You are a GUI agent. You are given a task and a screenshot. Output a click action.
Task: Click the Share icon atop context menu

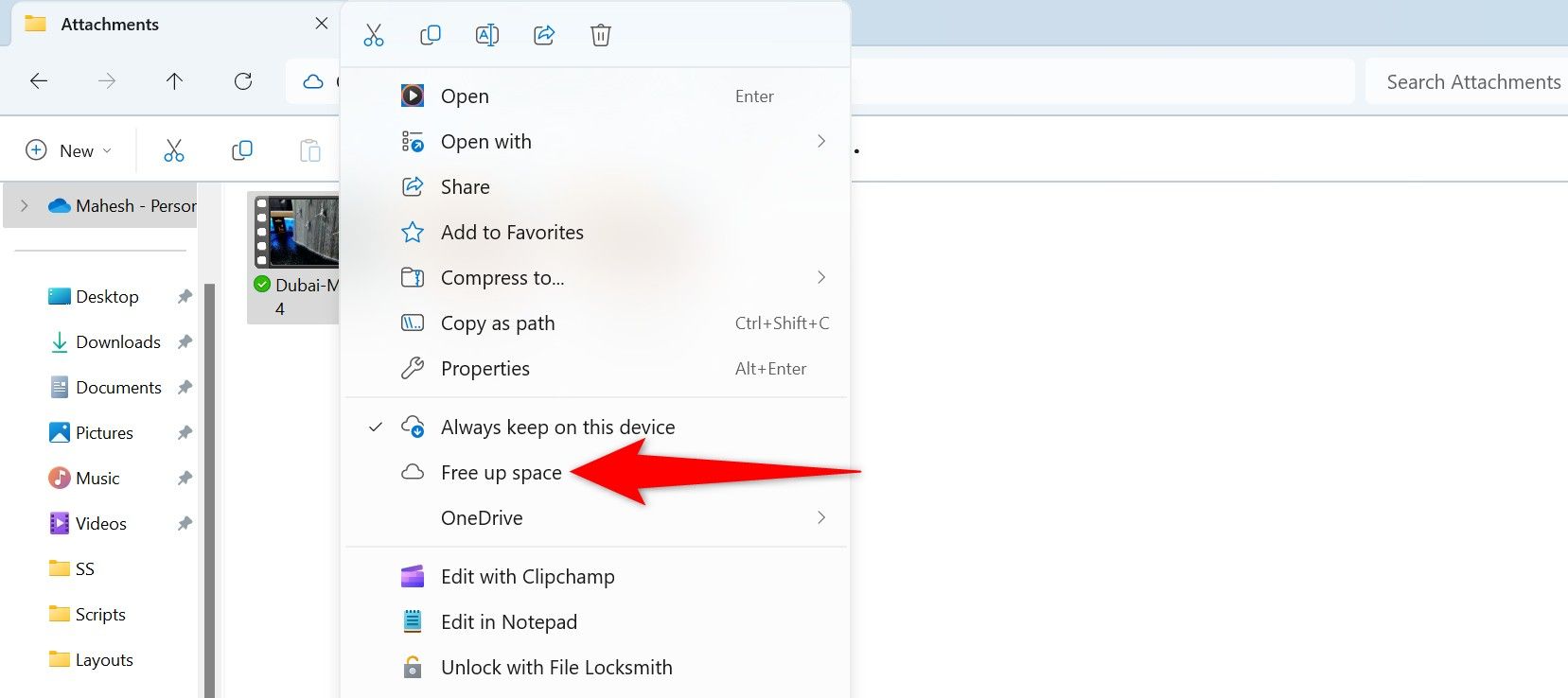tap(544, 35)
